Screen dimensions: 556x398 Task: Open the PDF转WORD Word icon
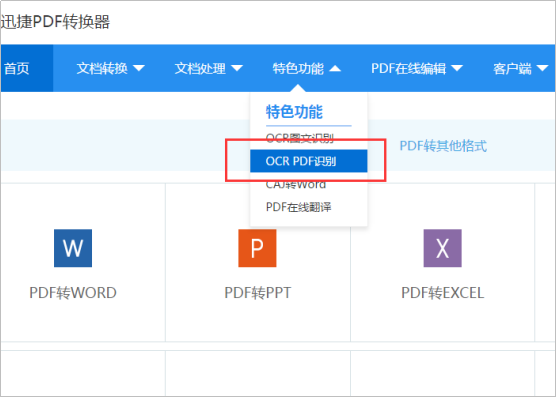(73, 248)
